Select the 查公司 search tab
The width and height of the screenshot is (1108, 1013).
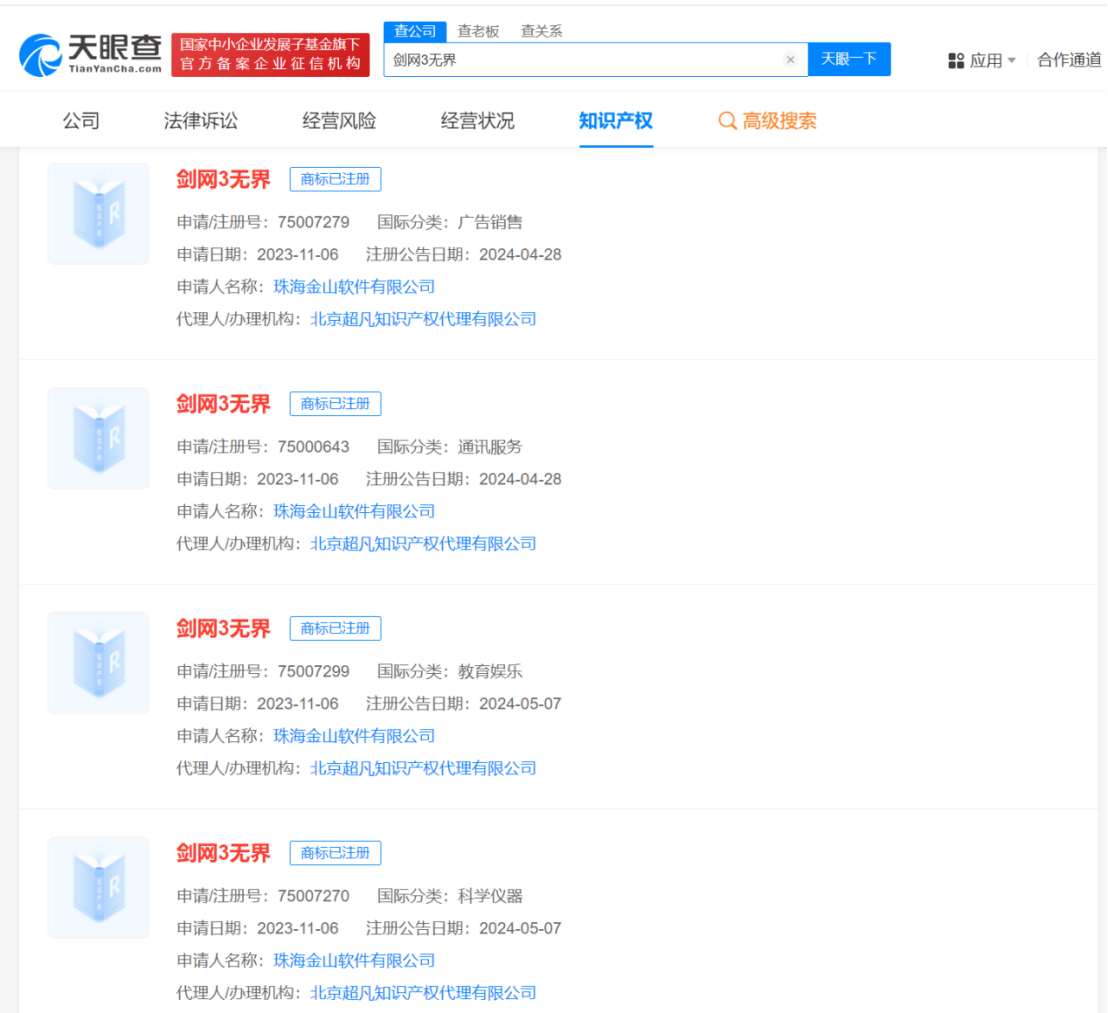click(x=415, y=31)
